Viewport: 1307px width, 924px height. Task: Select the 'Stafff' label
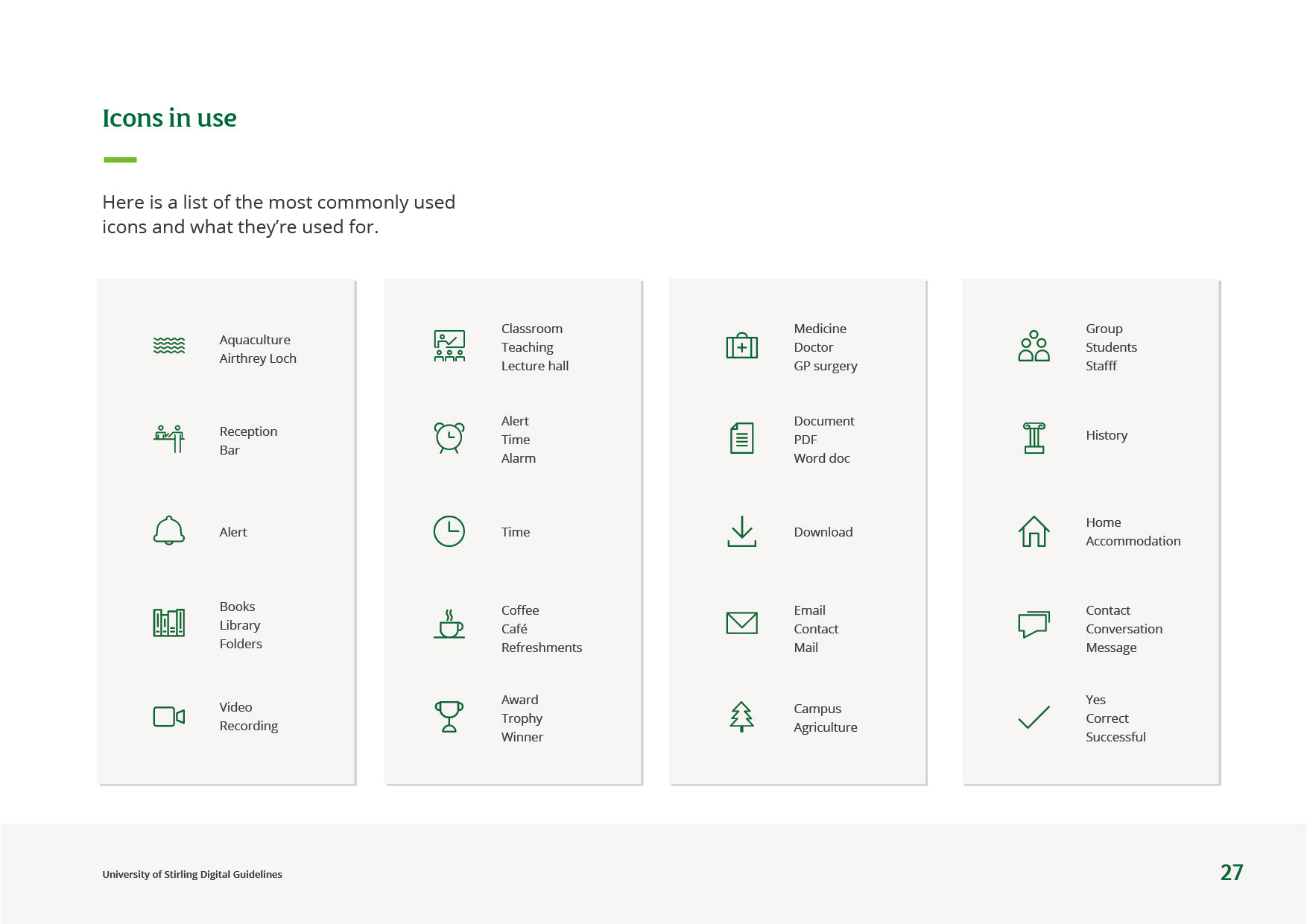pyautogui.click(x=1101, y=366)
